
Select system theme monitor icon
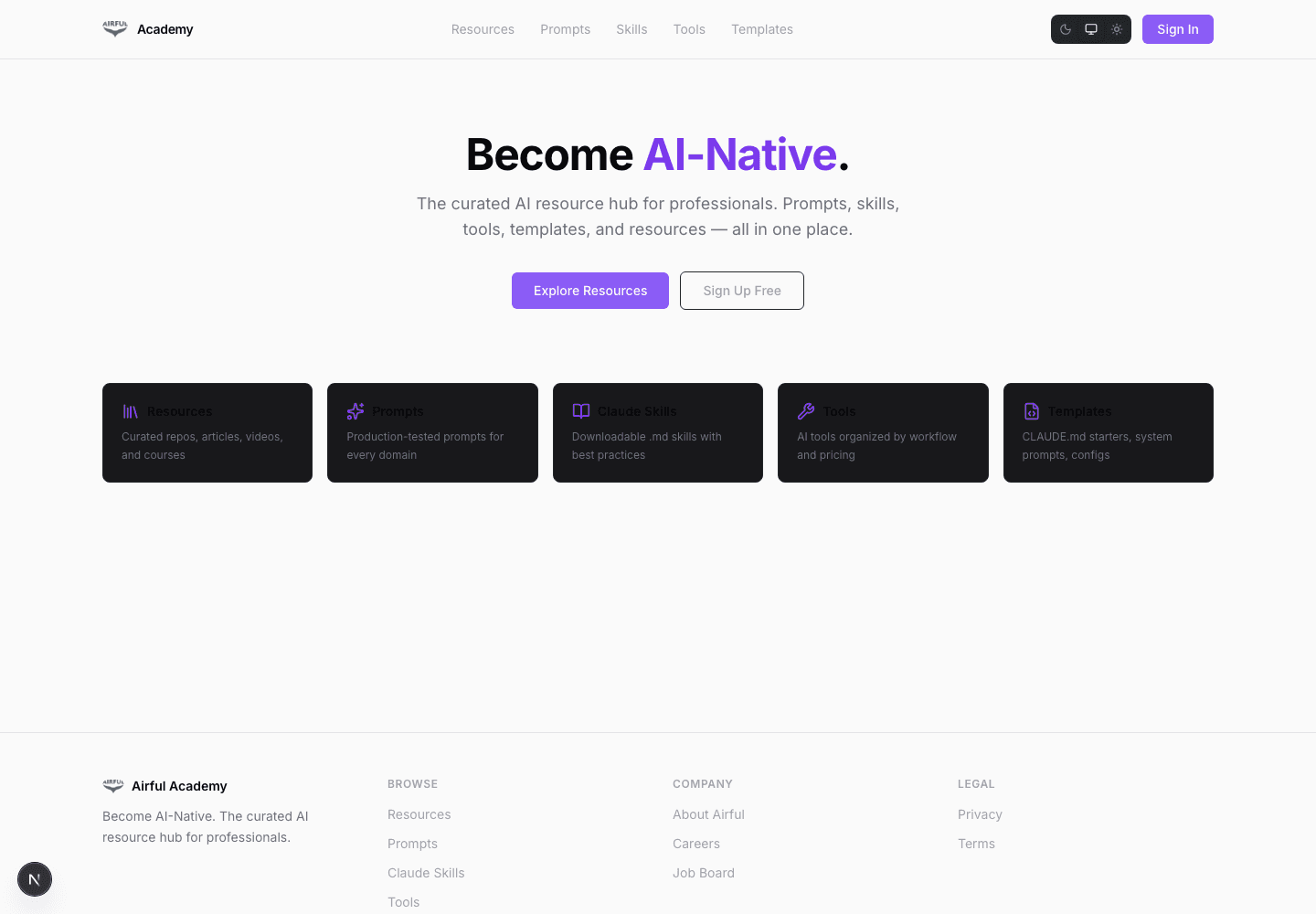(1091, 29)
